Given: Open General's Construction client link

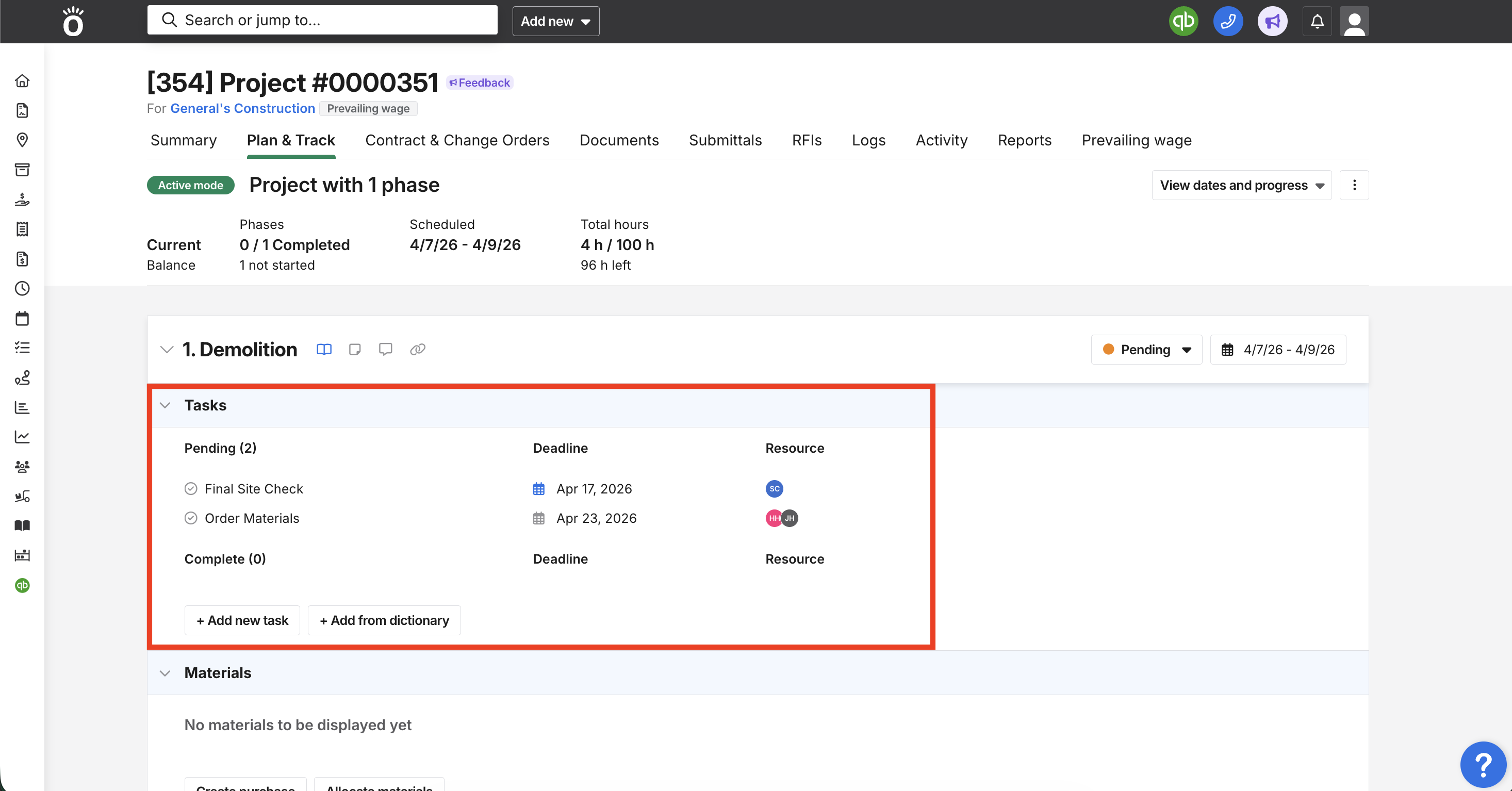Looking at the screenshot, I should [242, 109].
